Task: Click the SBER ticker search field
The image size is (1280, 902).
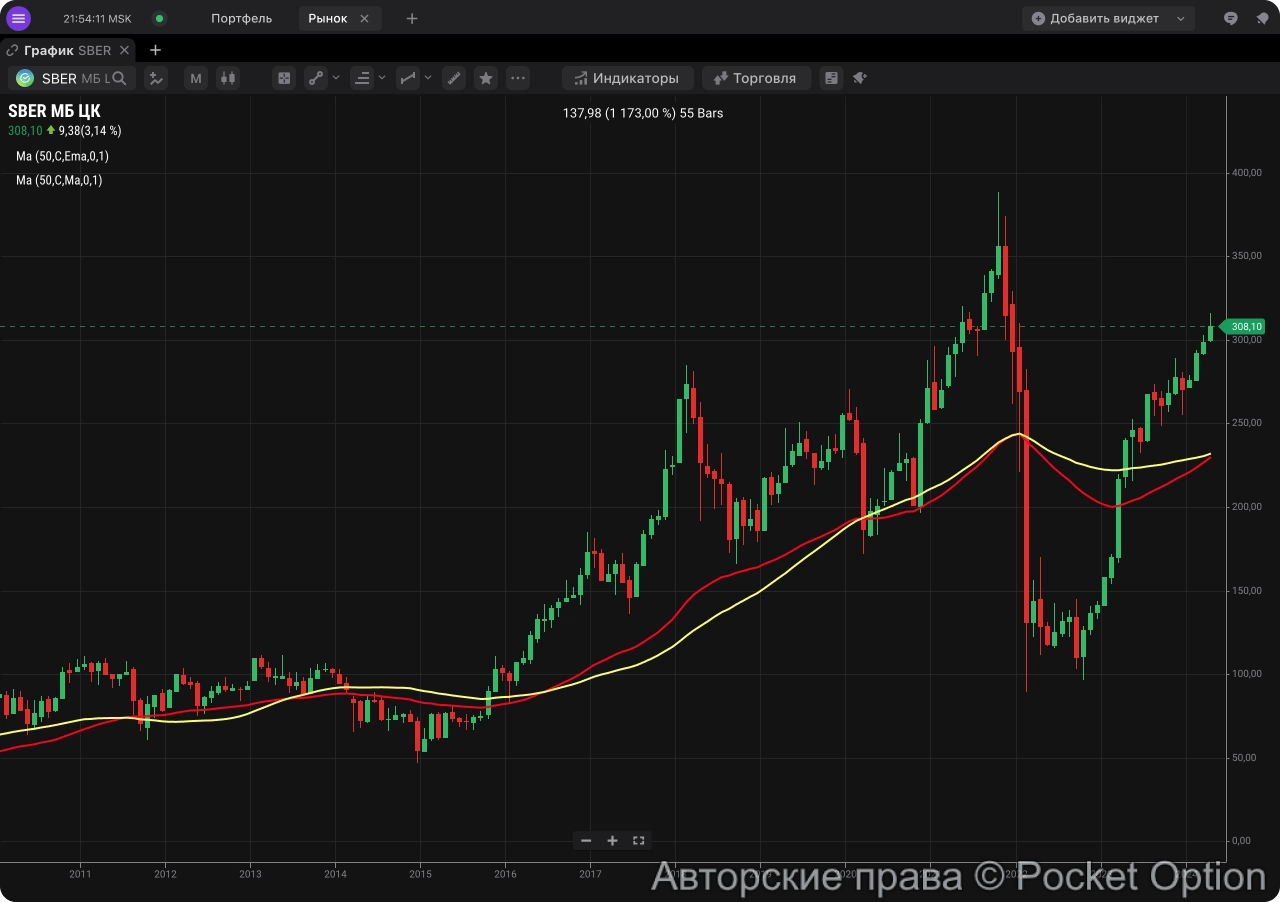Action: click(x=72, y=78)
